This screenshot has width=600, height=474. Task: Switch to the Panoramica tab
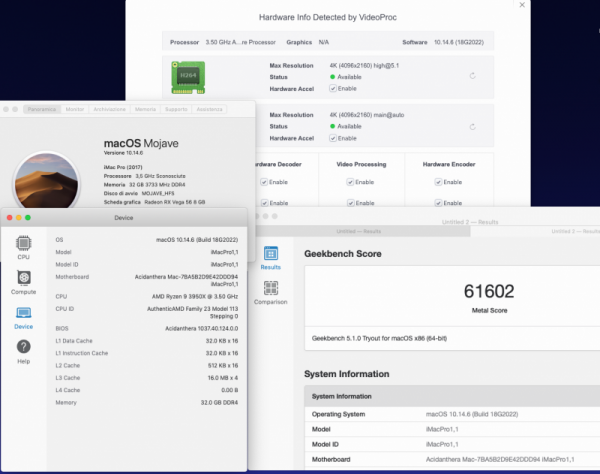[x=42, y=109]
